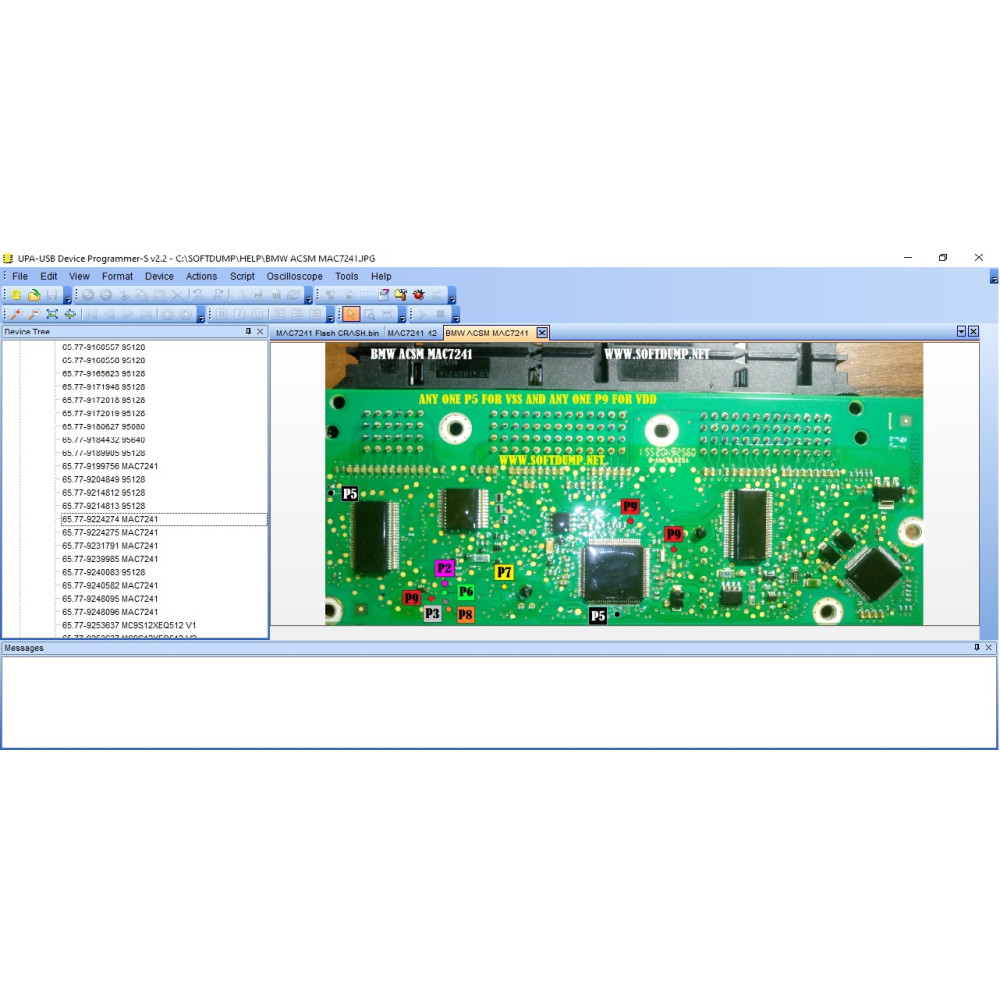The width and height of the screenshot is (1000, 1000).
Task: Close the Messages panel
Action: pos(989,647)
